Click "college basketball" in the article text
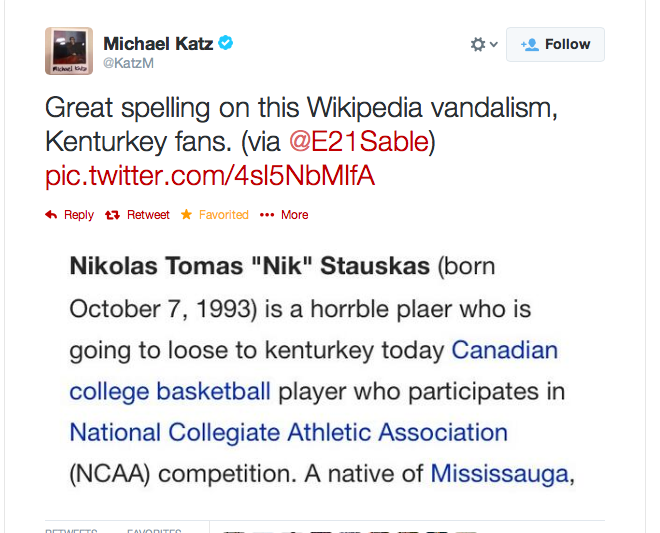This screenshot has height=533, width=660. pos(170,391)
